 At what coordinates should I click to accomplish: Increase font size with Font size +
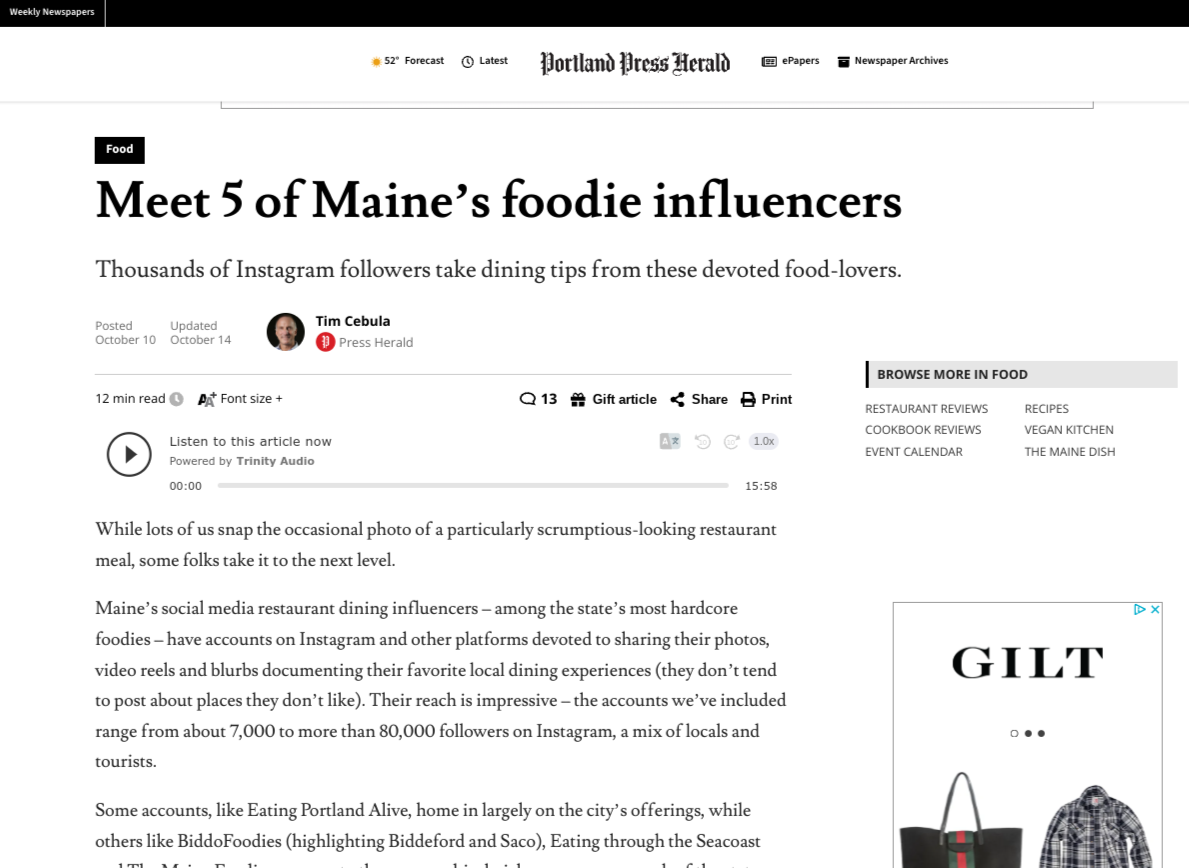pos(240,399)
